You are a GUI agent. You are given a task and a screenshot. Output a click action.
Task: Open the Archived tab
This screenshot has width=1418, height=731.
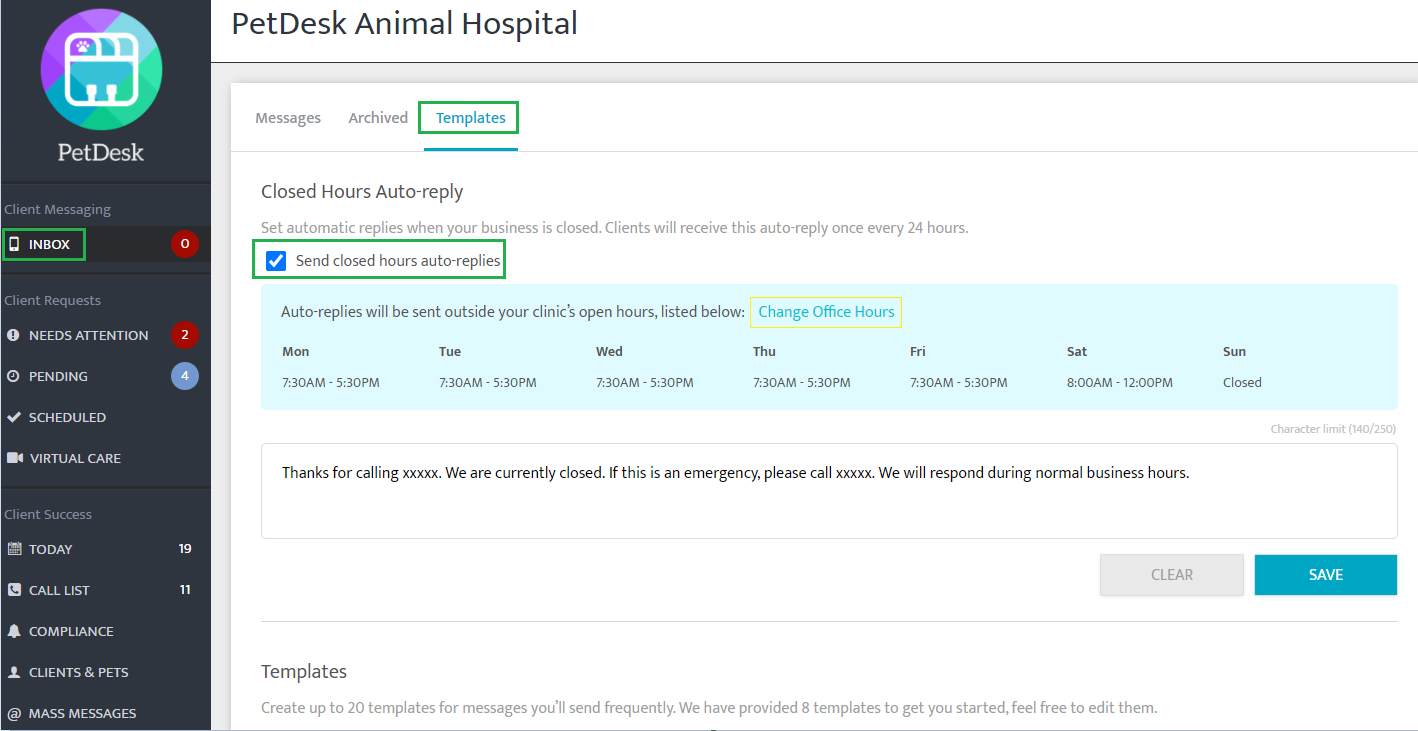(378, 118)
